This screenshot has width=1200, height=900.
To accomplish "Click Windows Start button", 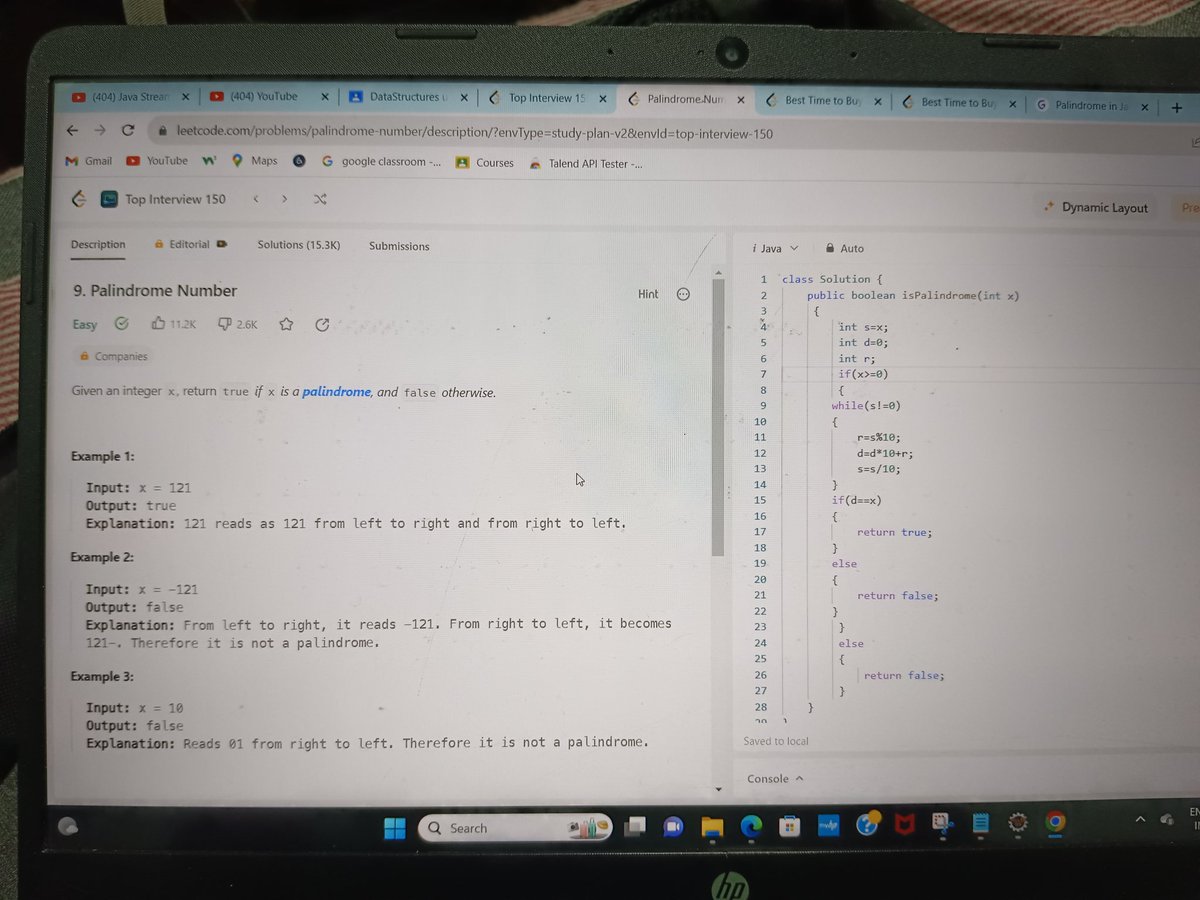I will (395, 828).
